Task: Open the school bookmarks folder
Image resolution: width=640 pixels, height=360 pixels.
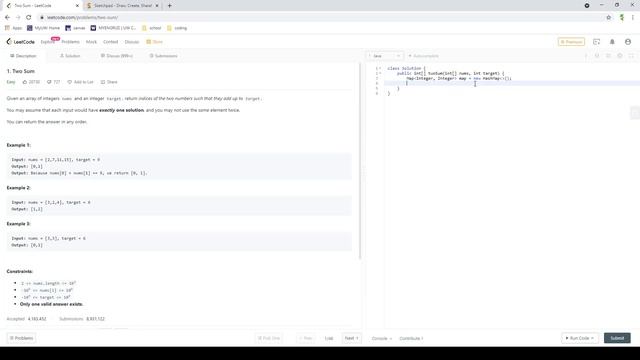Action: 151,28
